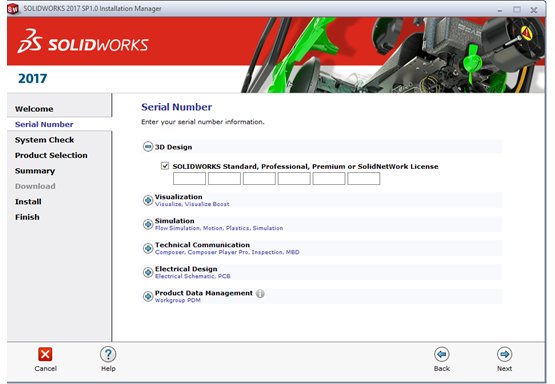Uncheck the SOLIDWORKS Standard, Professional, Premium license checkbox
The height and width of the screenshot is (384, 555).
point(165,166)
